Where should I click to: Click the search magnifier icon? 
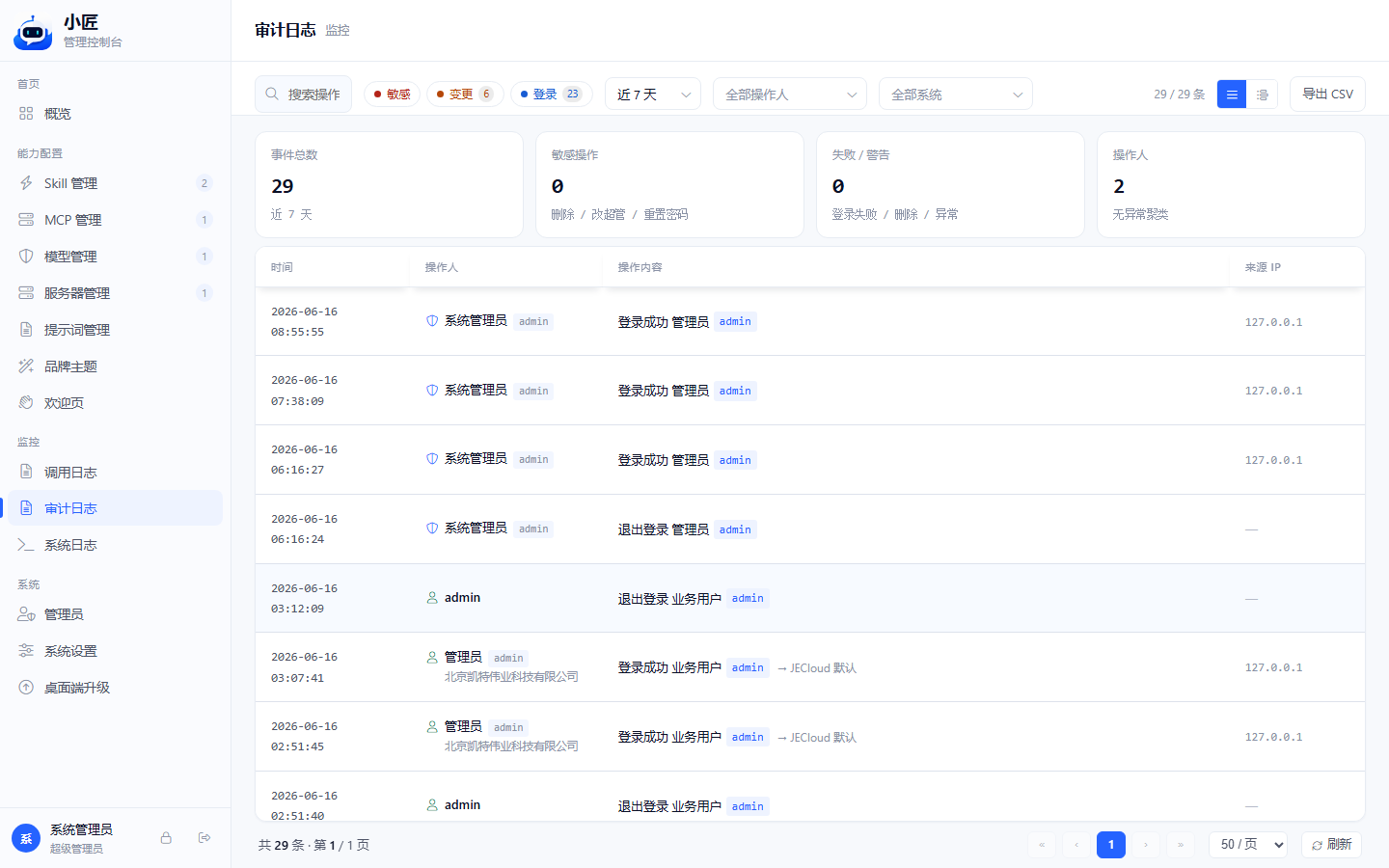[273, 95]
